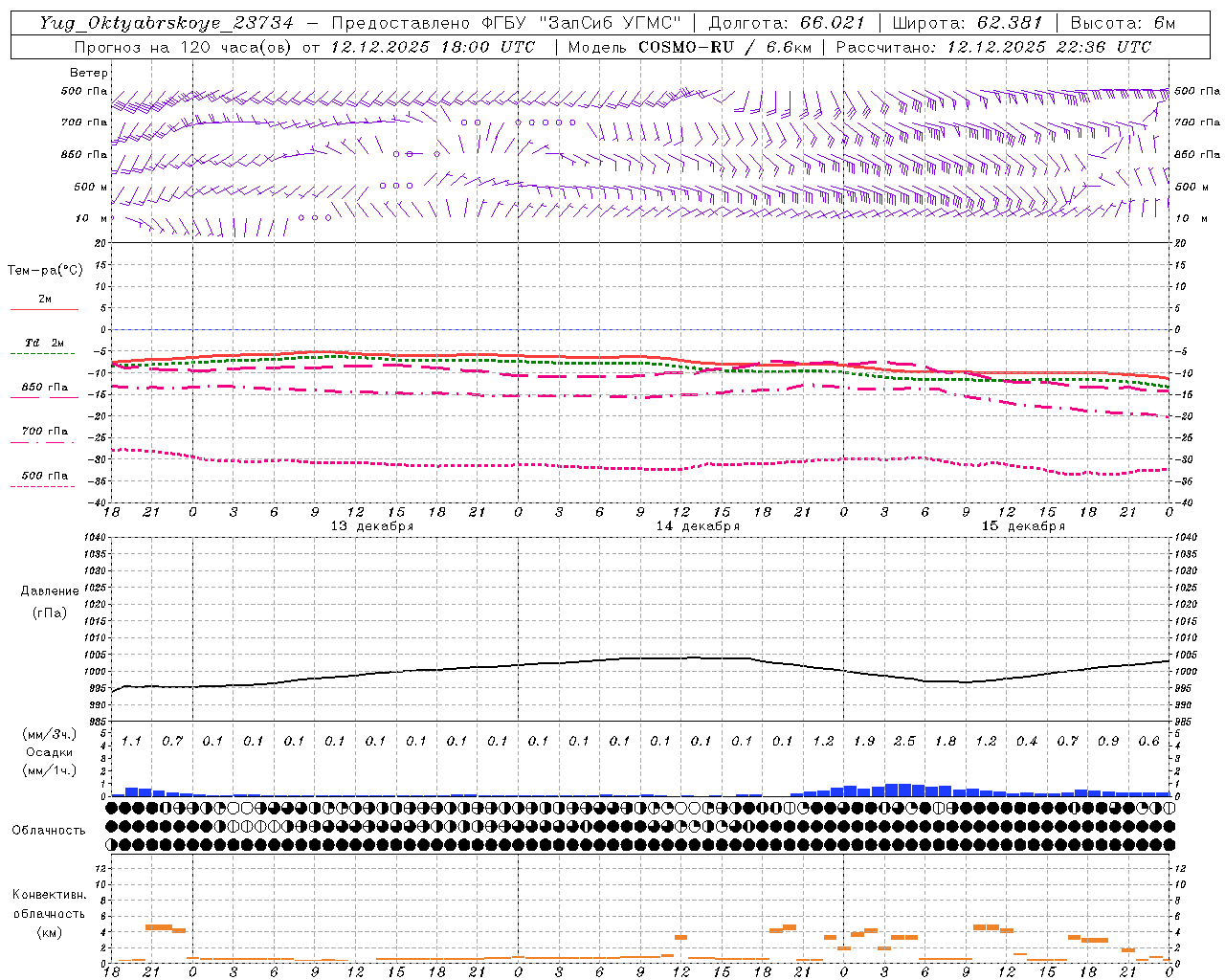Image resolution: width=1225 pixels, height=980 pixels.
Task: Click the dotted pink line sample under '500 гПа' legend
Action: click(42, 486)
